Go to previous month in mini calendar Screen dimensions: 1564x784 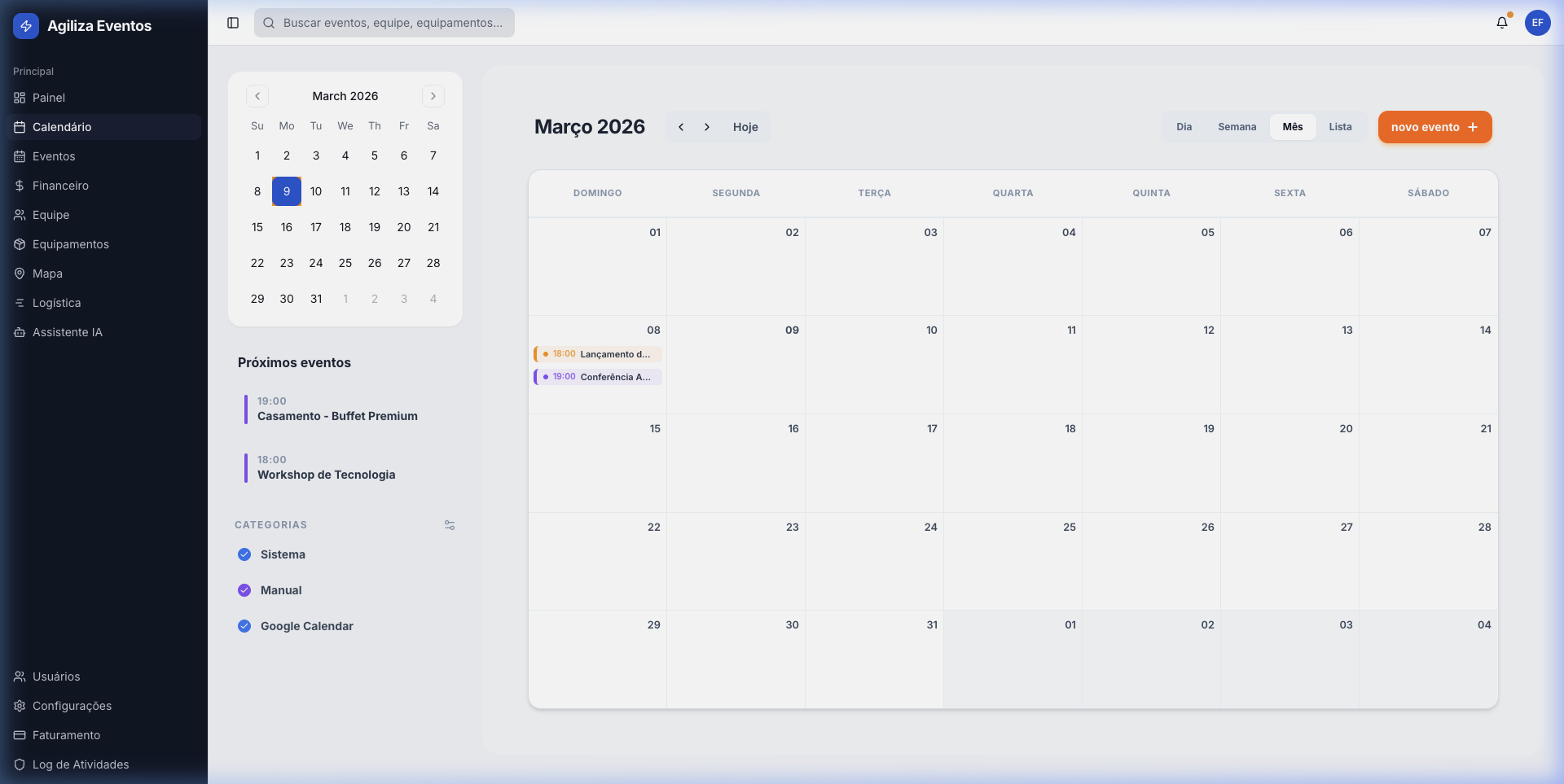click(257, 96)
